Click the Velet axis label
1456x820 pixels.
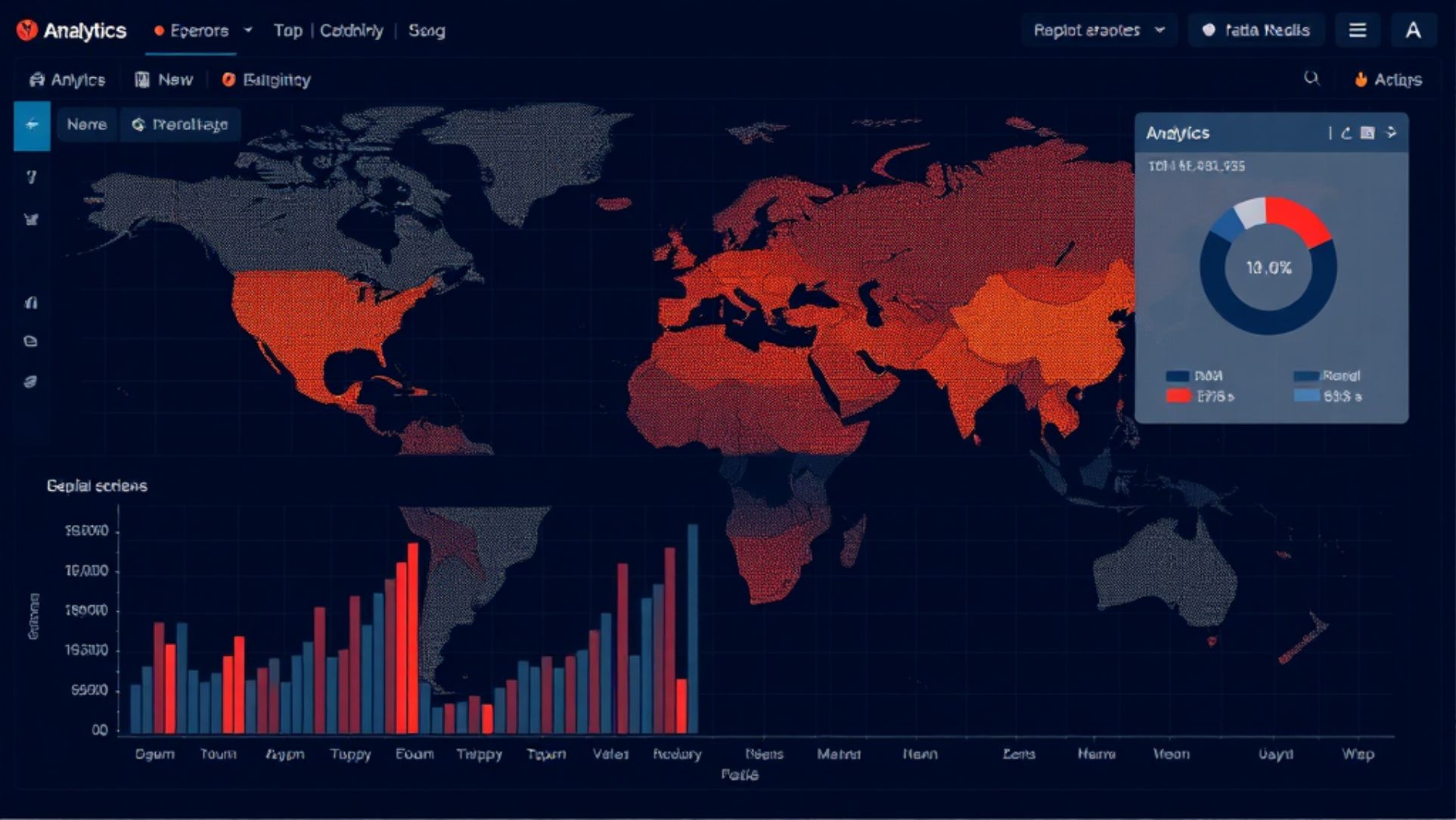(x=610, y=754)
